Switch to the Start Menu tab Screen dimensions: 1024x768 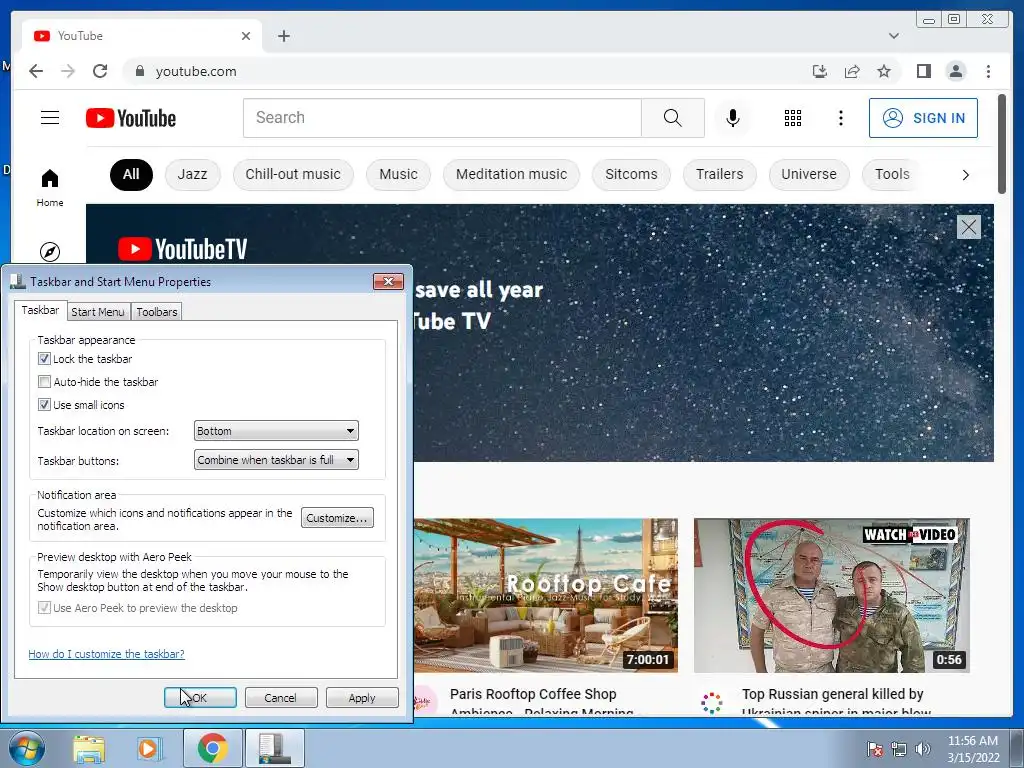[98, 312]
